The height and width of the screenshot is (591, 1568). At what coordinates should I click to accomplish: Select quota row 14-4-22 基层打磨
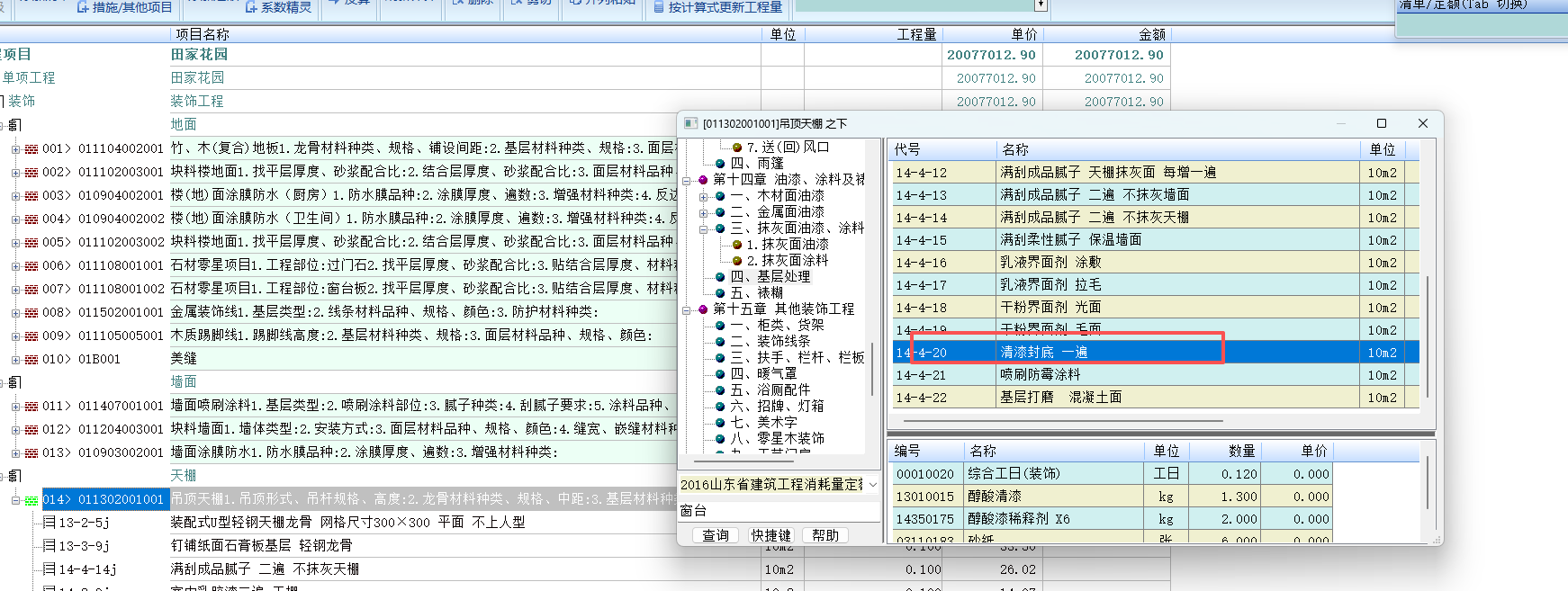(1156, 398)
